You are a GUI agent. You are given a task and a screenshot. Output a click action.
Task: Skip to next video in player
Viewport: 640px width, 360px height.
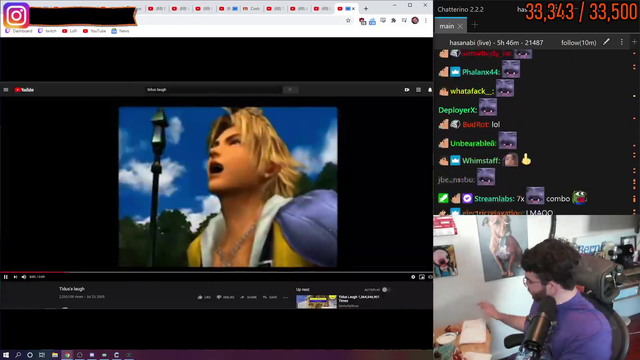point(15,277)
